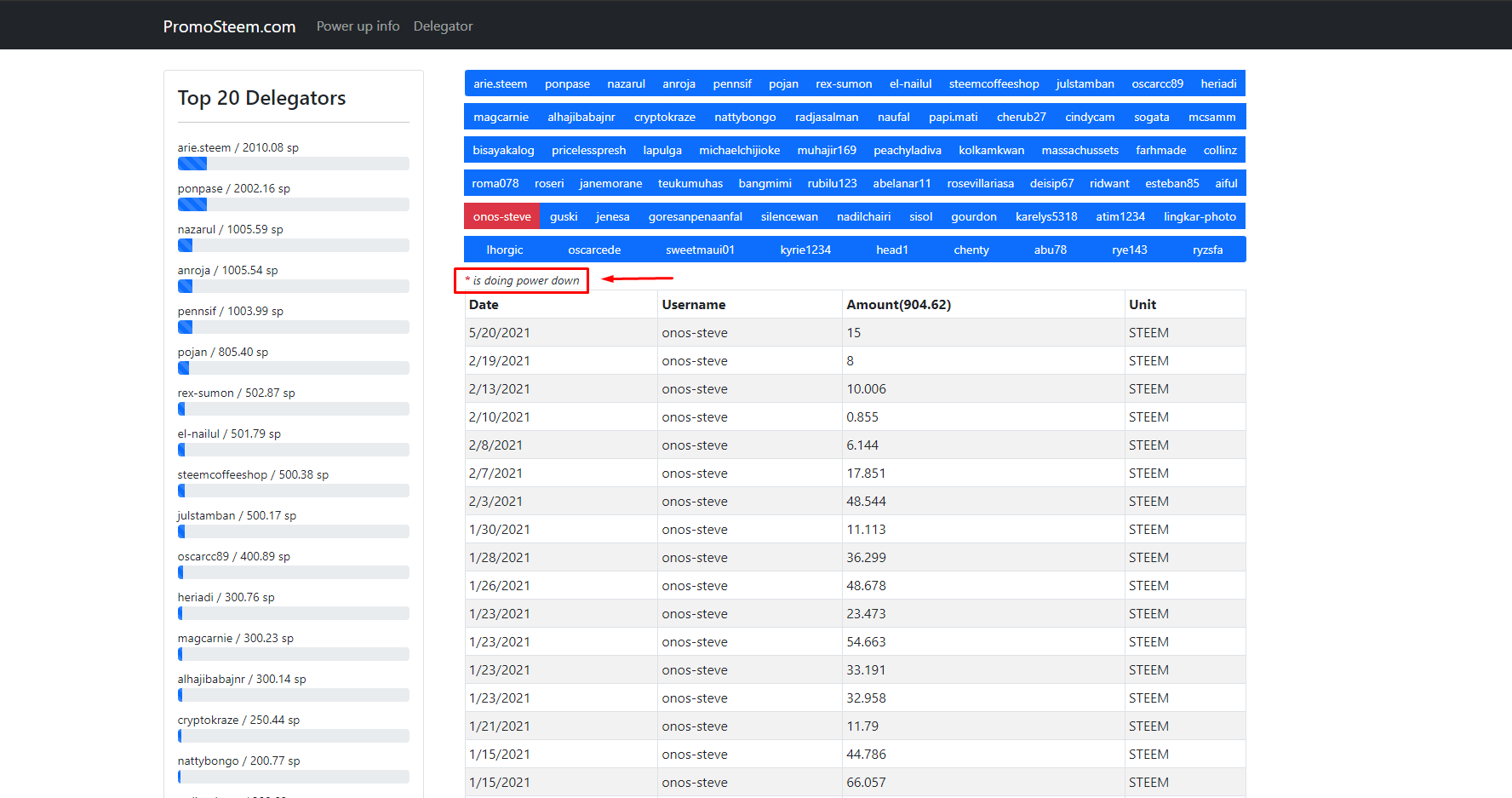Select the magcarnie user button
The image size is (1512, 798).
(x=501, y=117)
